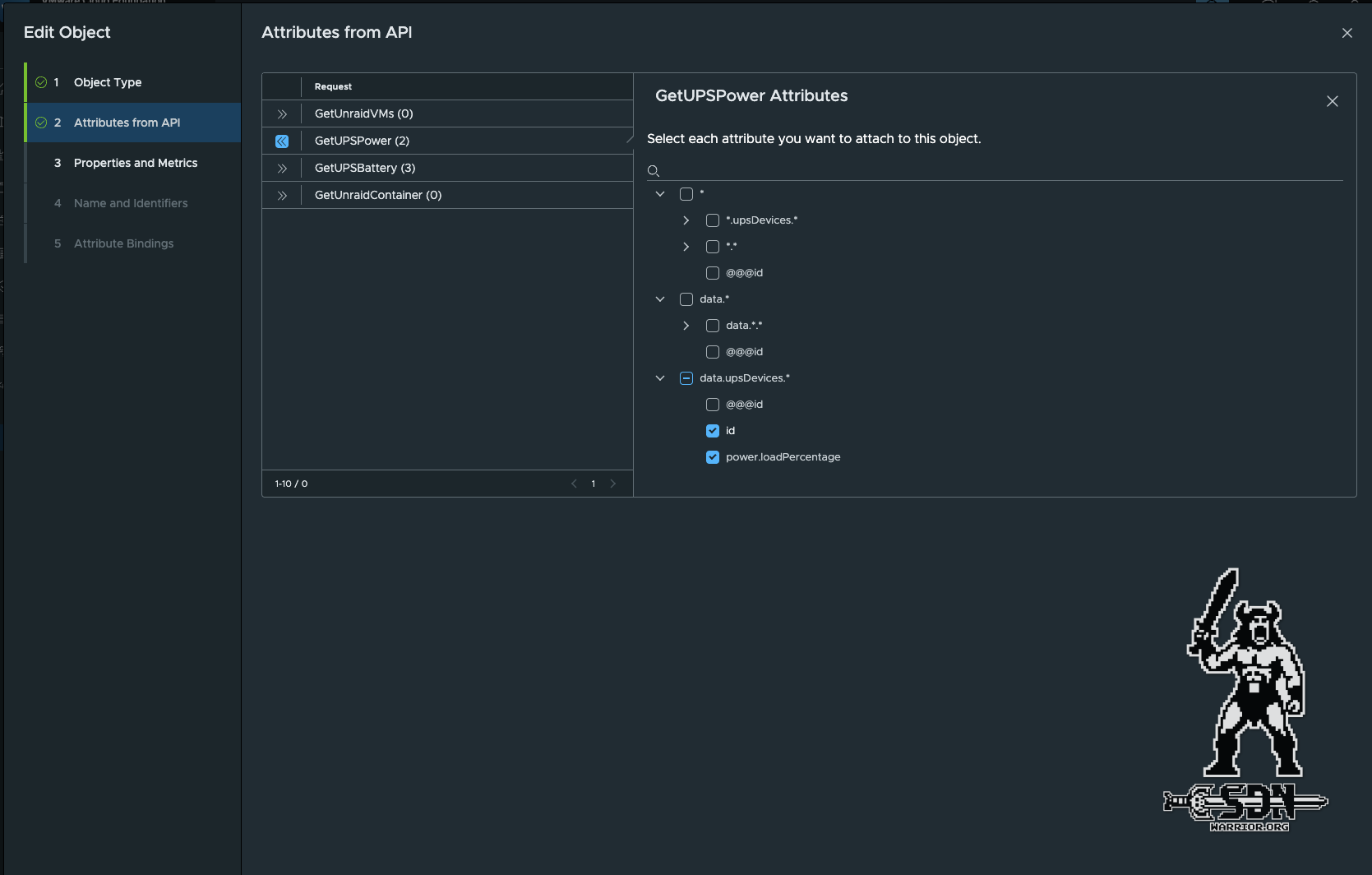Click the search magnifier icon in attributes panel
The image size is (1372, 875).
654,171
